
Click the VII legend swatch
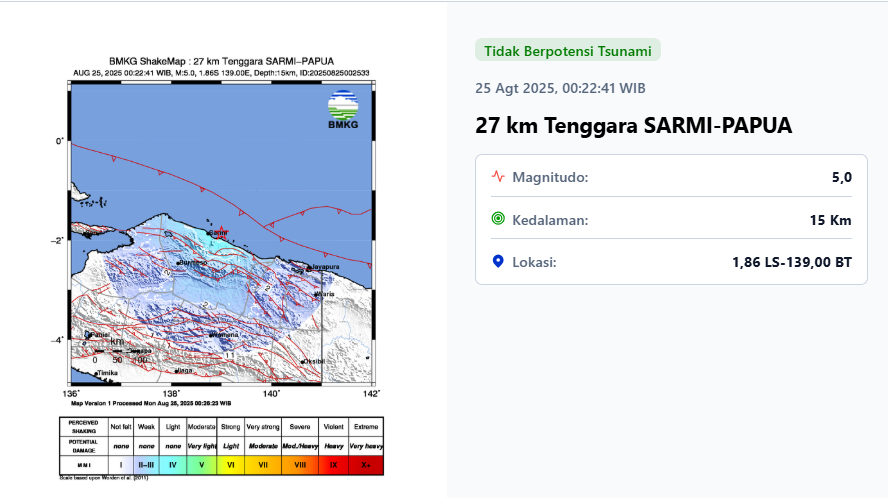coord(263,465)
